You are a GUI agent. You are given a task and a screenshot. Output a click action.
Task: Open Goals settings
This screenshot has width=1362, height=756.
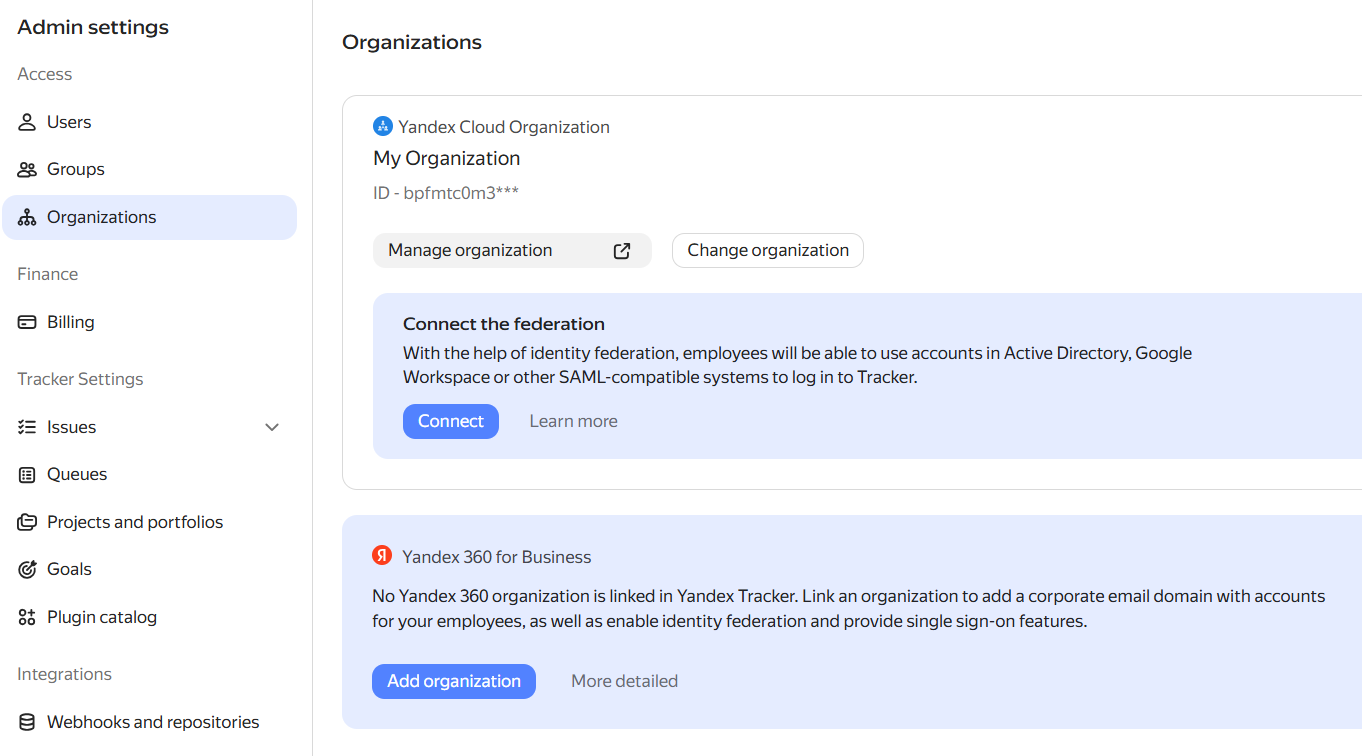click(x=150, y=569)
